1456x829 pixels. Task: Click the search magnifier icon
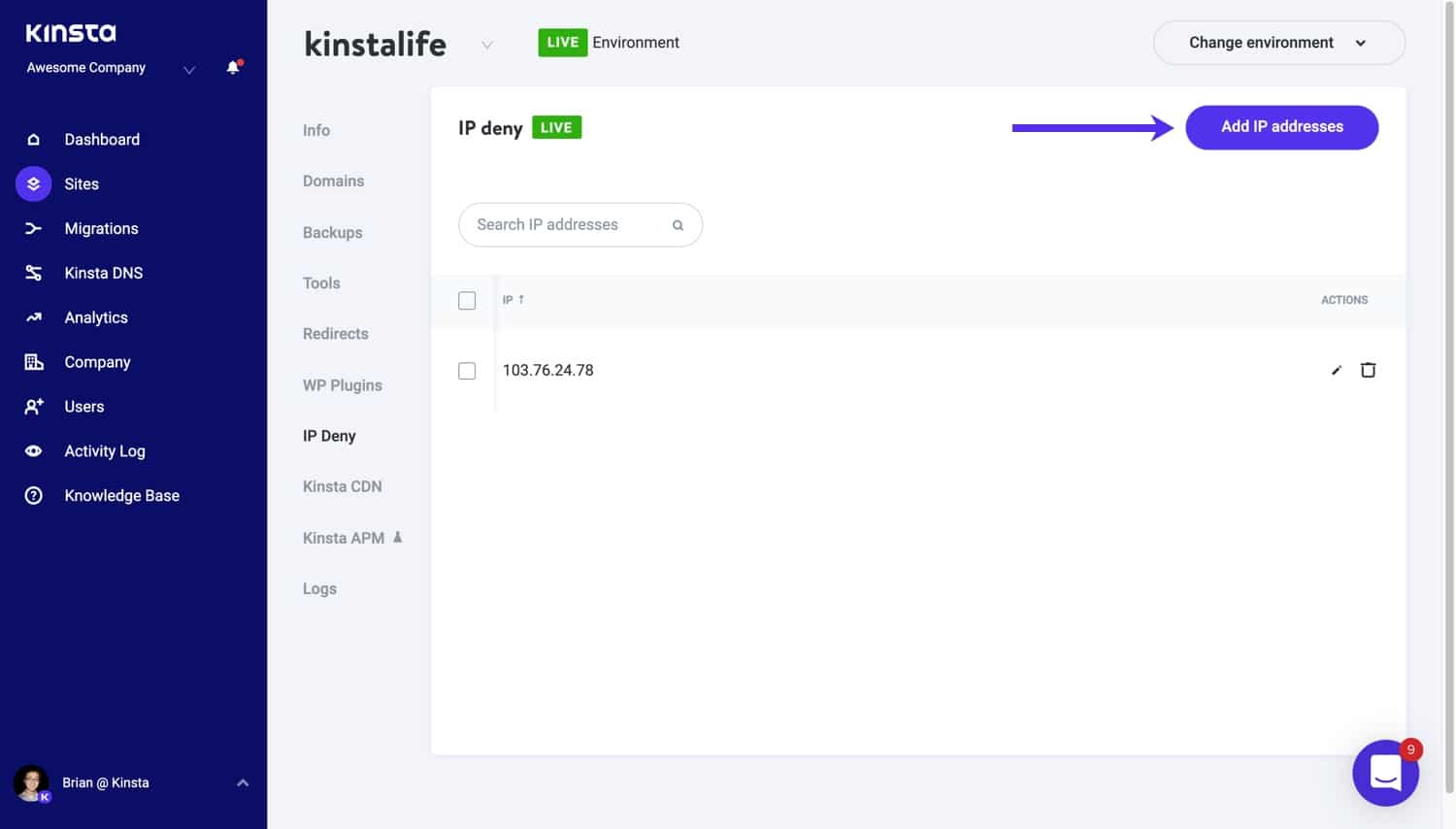pos(678,225)
